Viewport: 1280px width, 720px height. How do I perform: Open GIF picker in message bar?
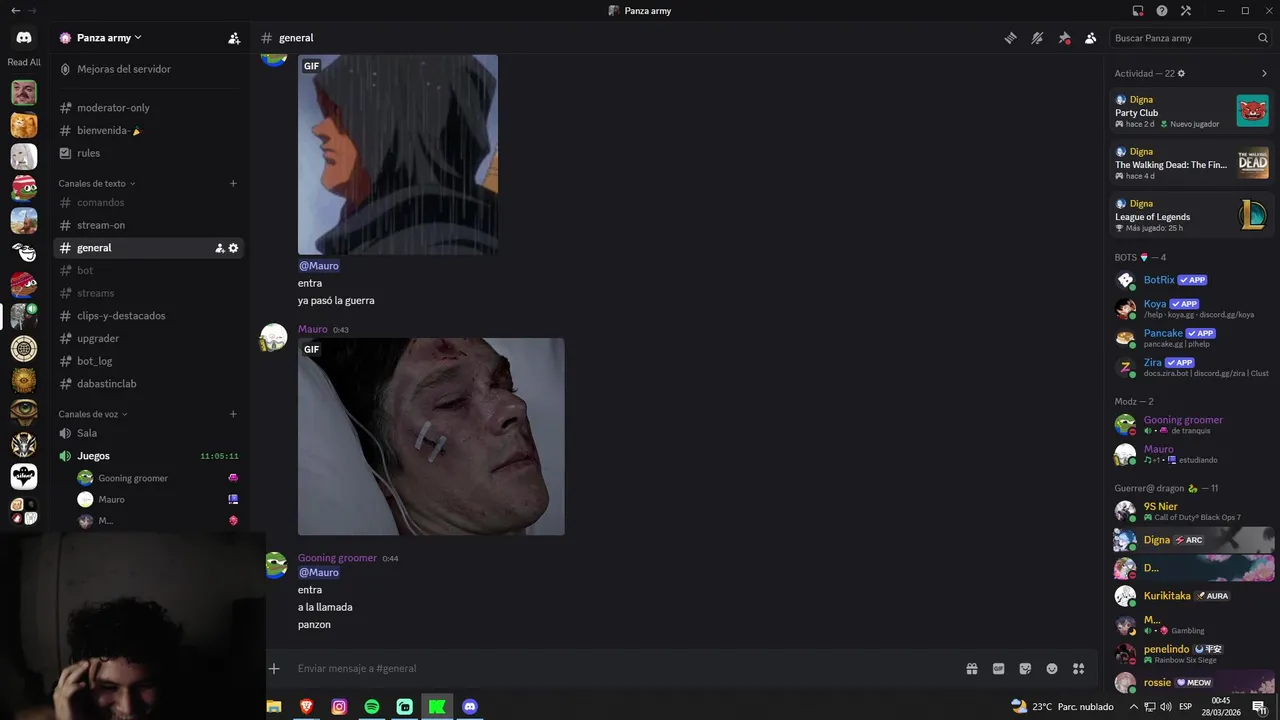[x=998, y=669]
